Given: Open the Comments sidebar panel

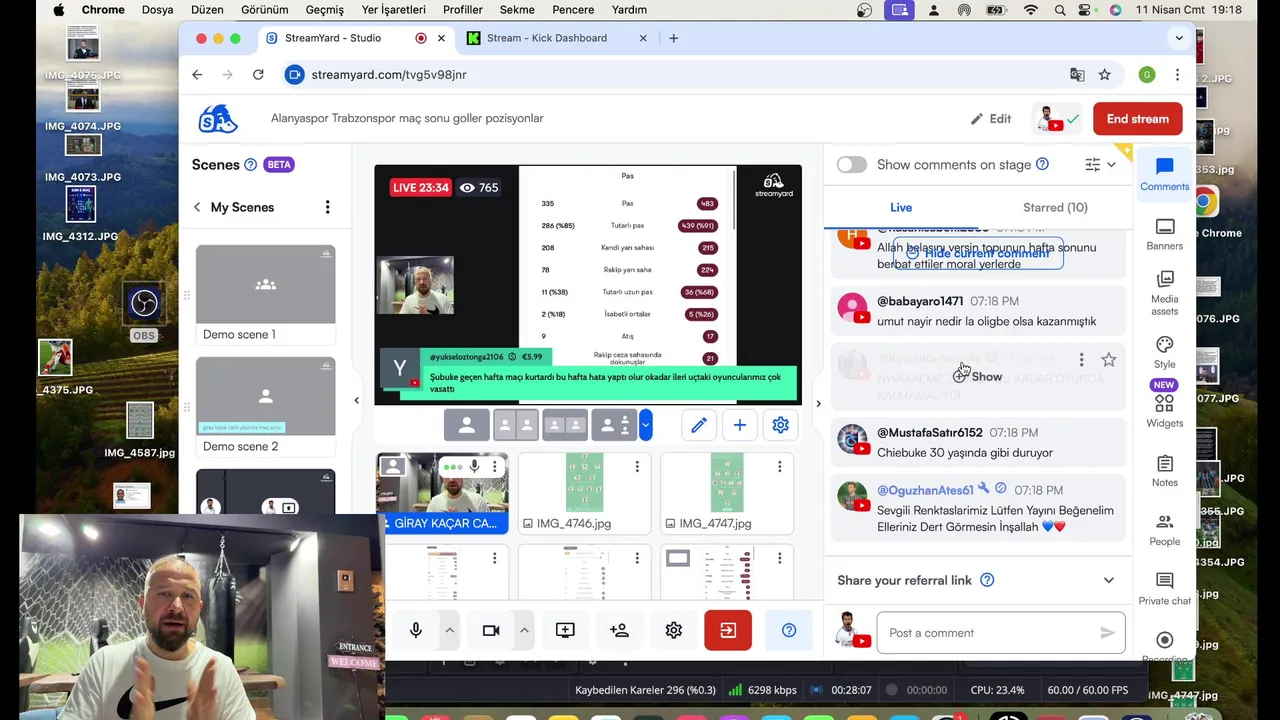Looking at the screenshot, I should coord(1164,174).
